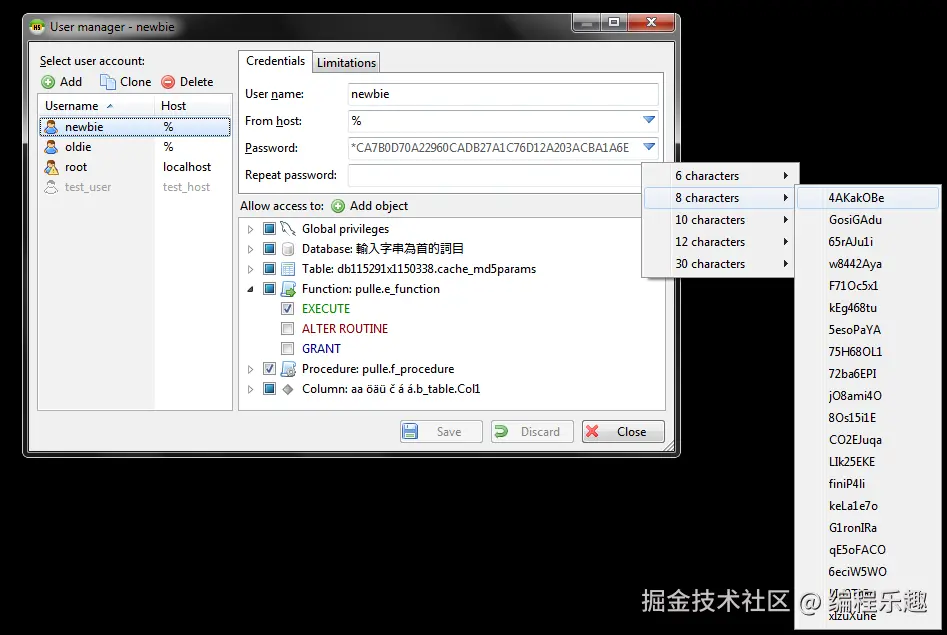This screenshot has width=947, height=635.
Task: Open the 30 characters submenu
Action: pos(720,264)
